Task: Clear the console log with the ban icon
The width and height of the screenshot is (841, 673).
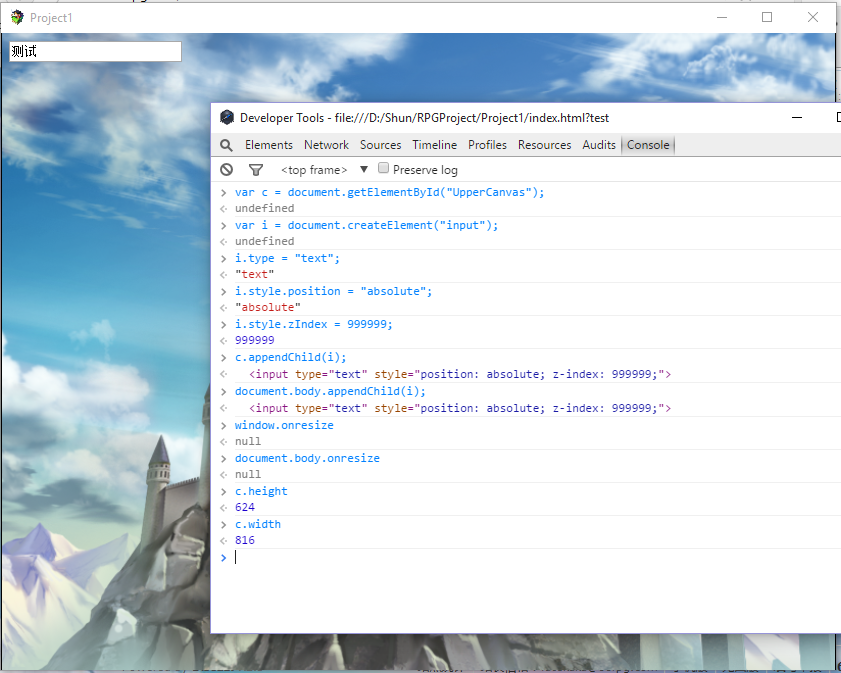Action: pyautogui.click(x=226, y=170)
